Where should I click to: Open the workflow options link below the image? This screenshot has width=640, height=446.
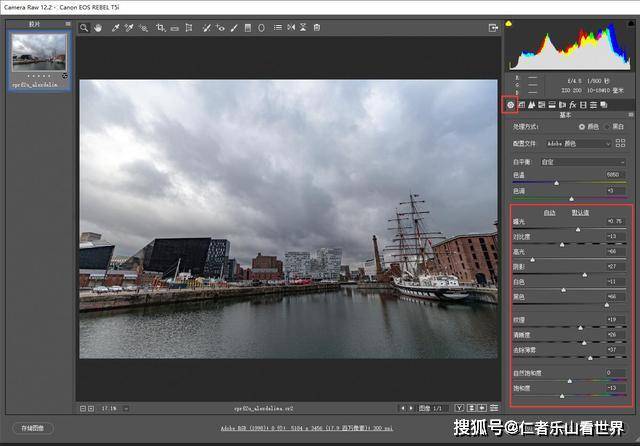pyautogui.click(x=307, y=428)
